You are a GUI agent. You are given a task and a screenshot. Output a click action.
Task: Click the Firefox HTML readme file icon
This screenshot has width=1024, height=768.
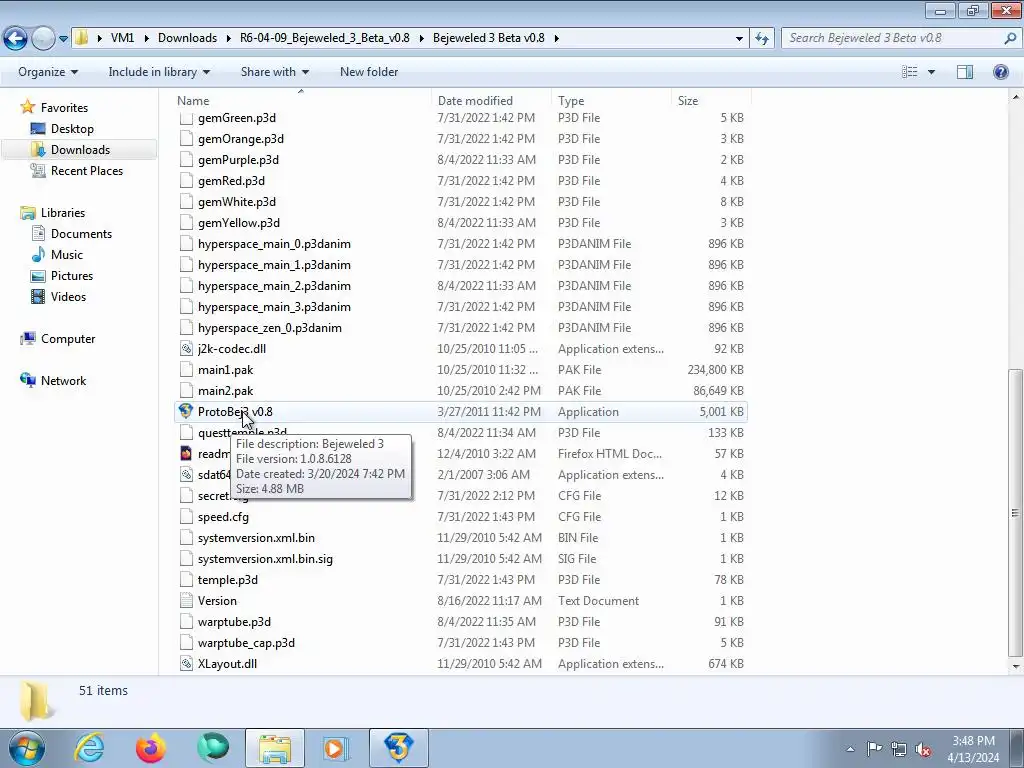tap(186, 453)
